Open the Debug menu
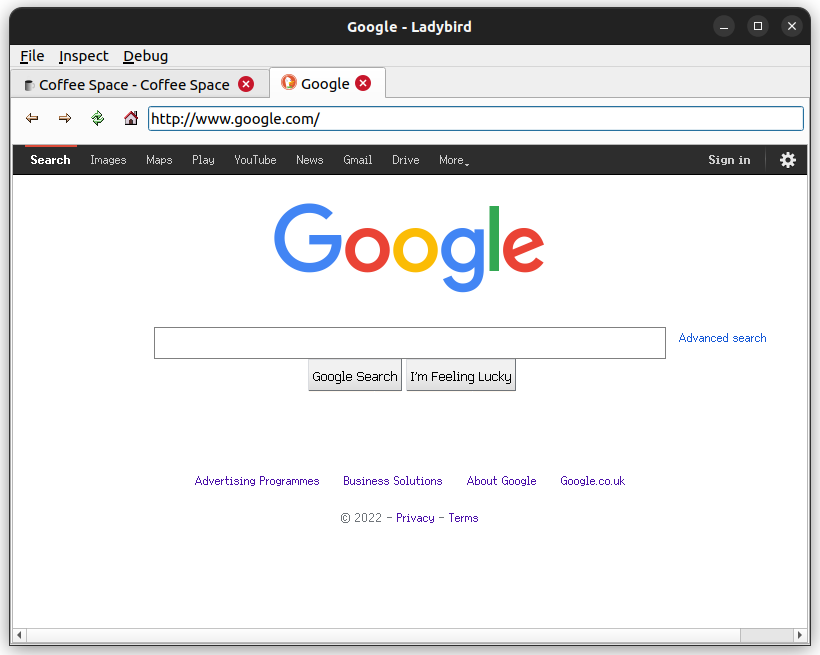The image size is (820, 655). pyautogui.click(x=145, y=56)
